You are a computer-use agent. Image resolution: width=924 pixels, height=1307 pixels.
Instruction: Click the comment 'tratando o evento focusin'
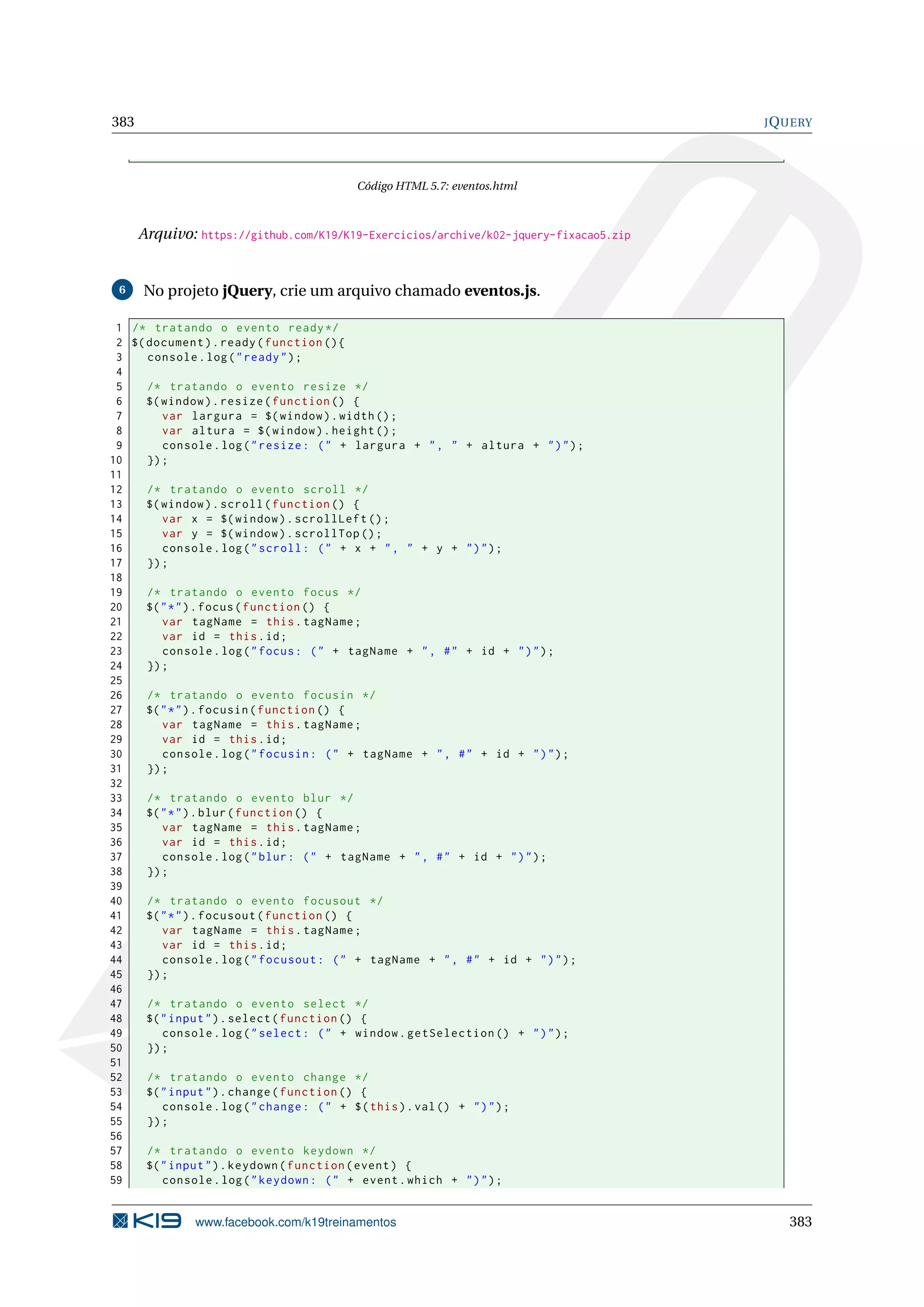261,695
